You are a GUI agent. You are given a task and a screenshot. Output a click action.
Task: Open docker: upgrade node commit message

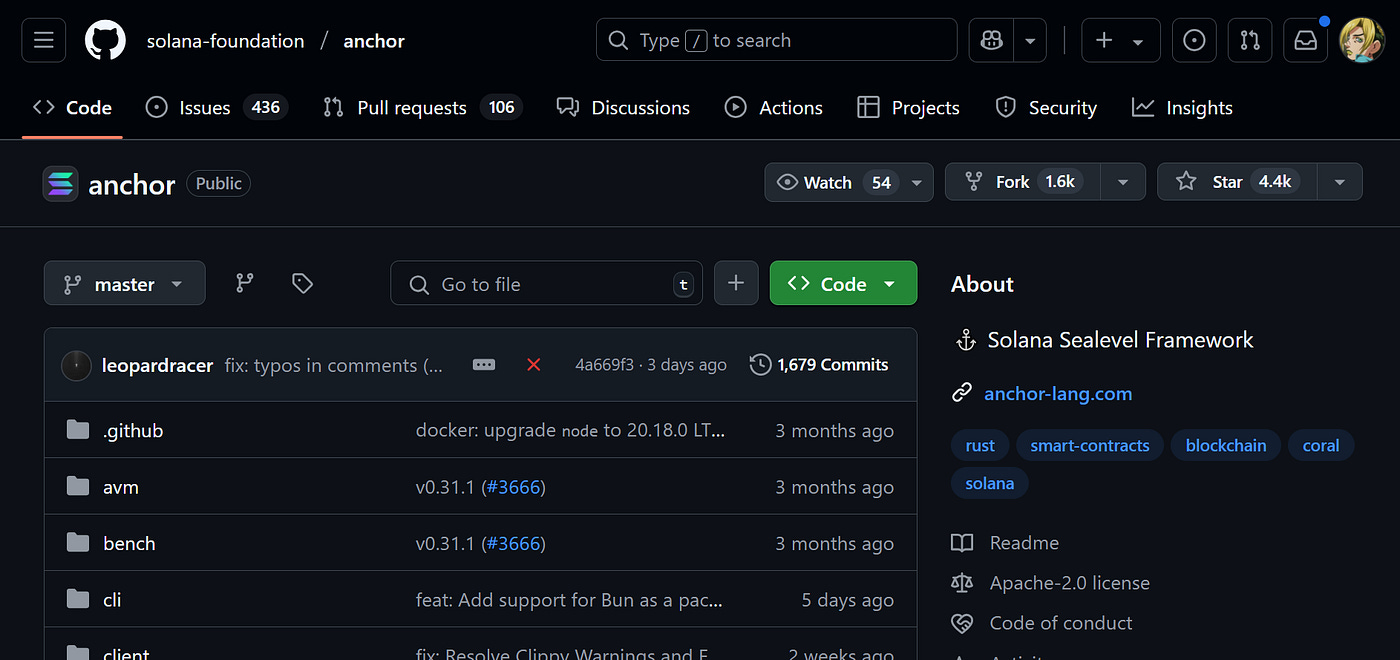coord(570,431)
